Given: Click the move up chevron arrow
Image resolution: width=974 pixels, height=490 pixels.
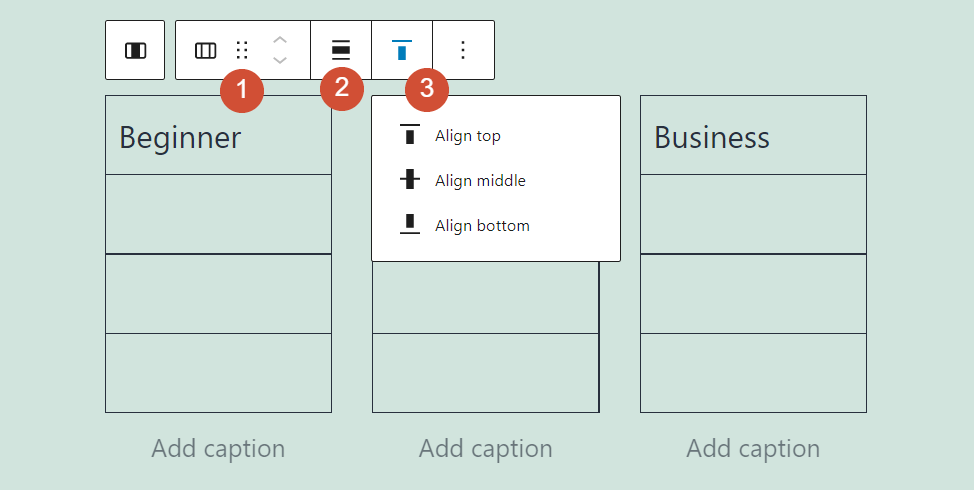Looking at the screenshot, I should tap(280, 39).
